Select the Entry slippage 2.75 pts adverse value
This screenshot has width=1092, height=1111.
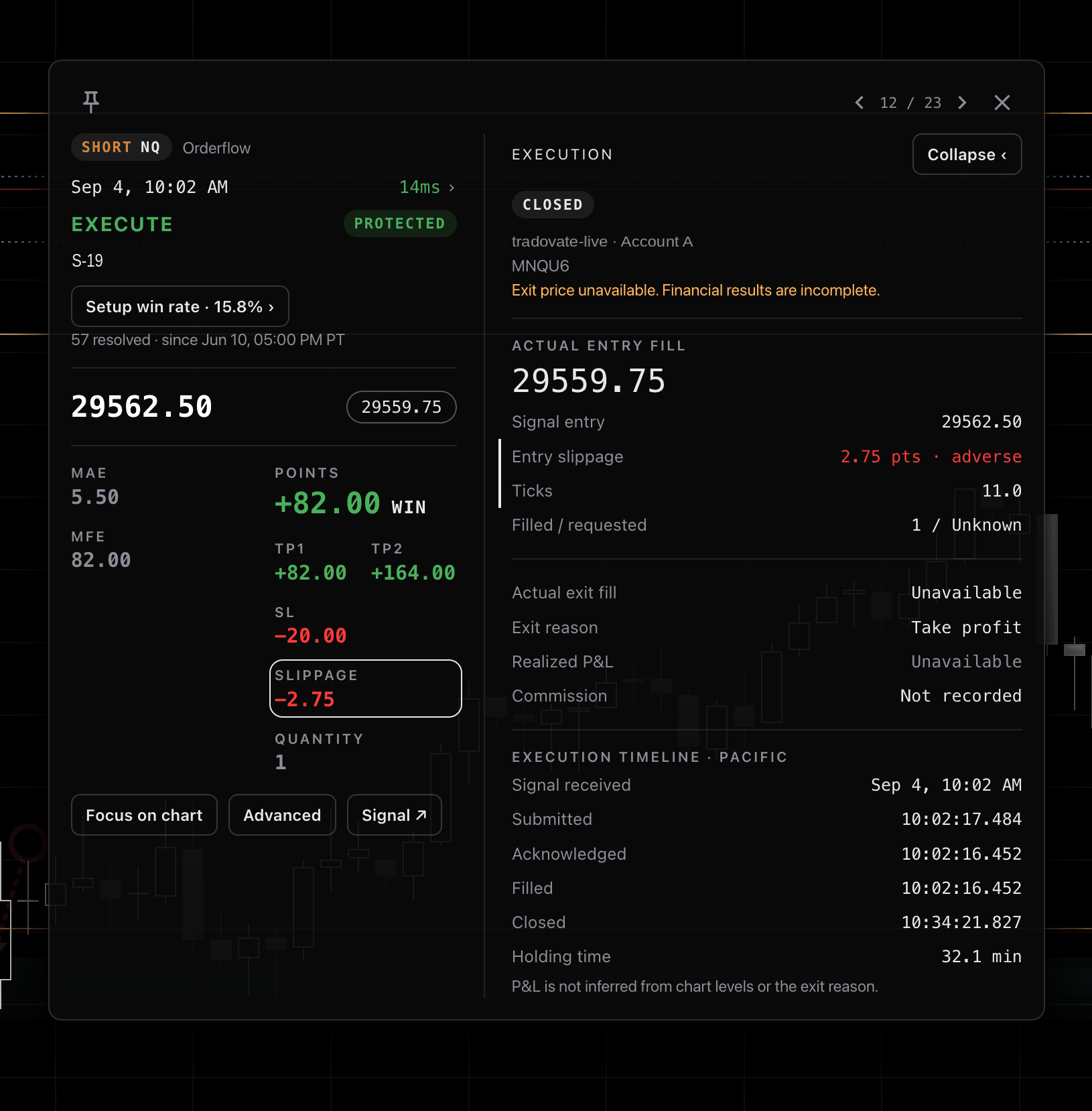click(x=931, y=456)
